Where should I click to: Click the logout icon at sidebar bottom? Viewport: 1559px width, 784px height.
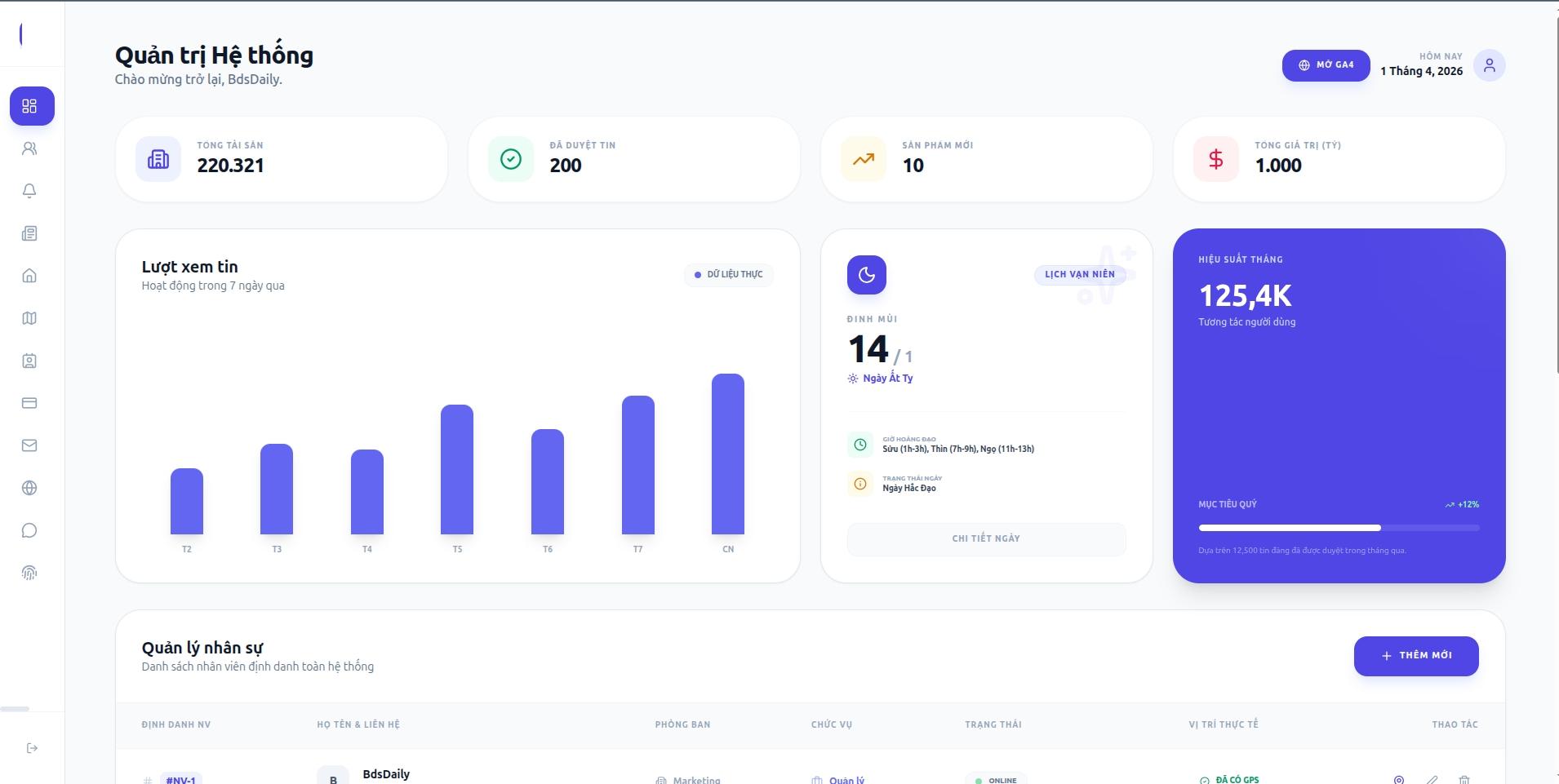click(x=32, y=748)
